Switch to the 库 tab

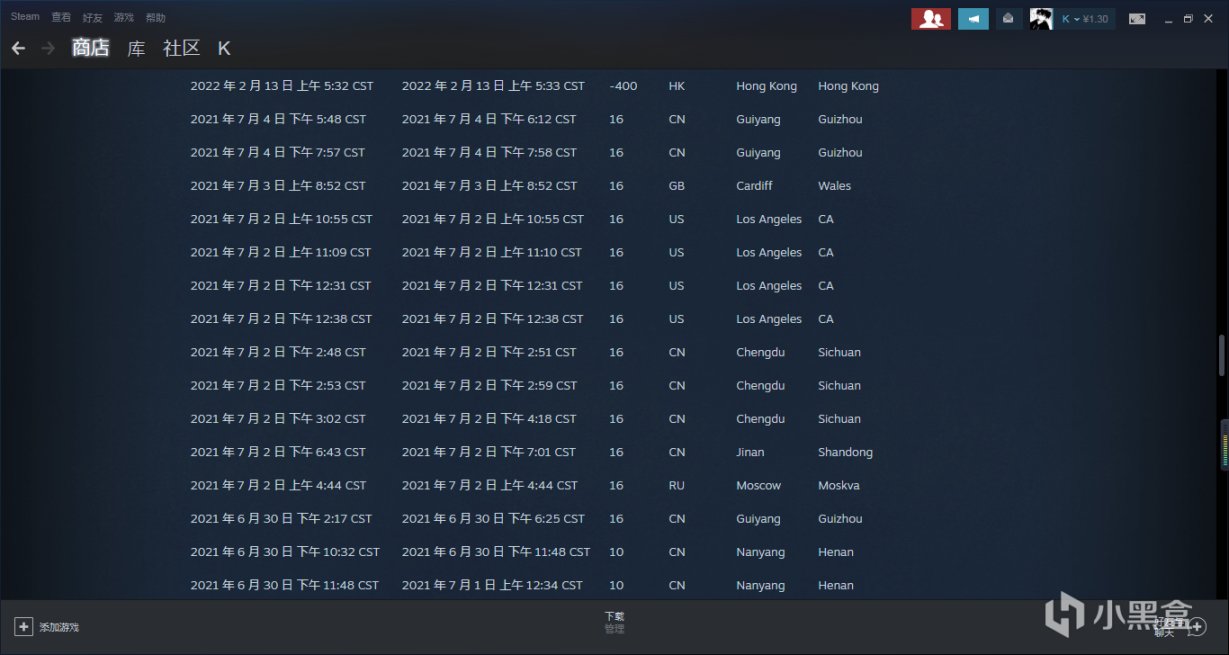click(136, 48)
